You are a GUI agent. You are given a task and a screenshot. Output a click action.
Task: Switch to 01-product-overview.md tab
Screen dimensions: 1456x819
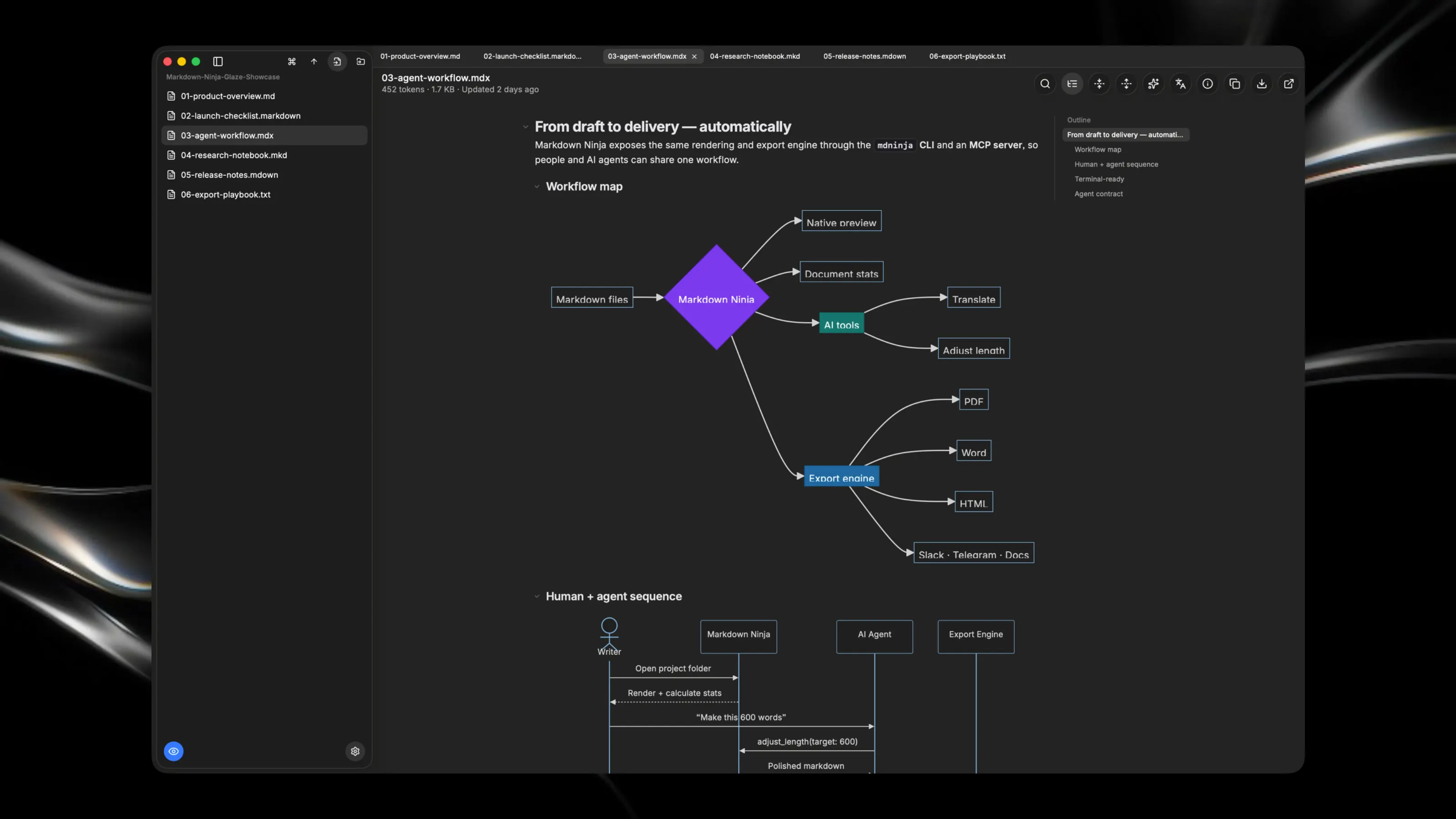coord(420,56)
